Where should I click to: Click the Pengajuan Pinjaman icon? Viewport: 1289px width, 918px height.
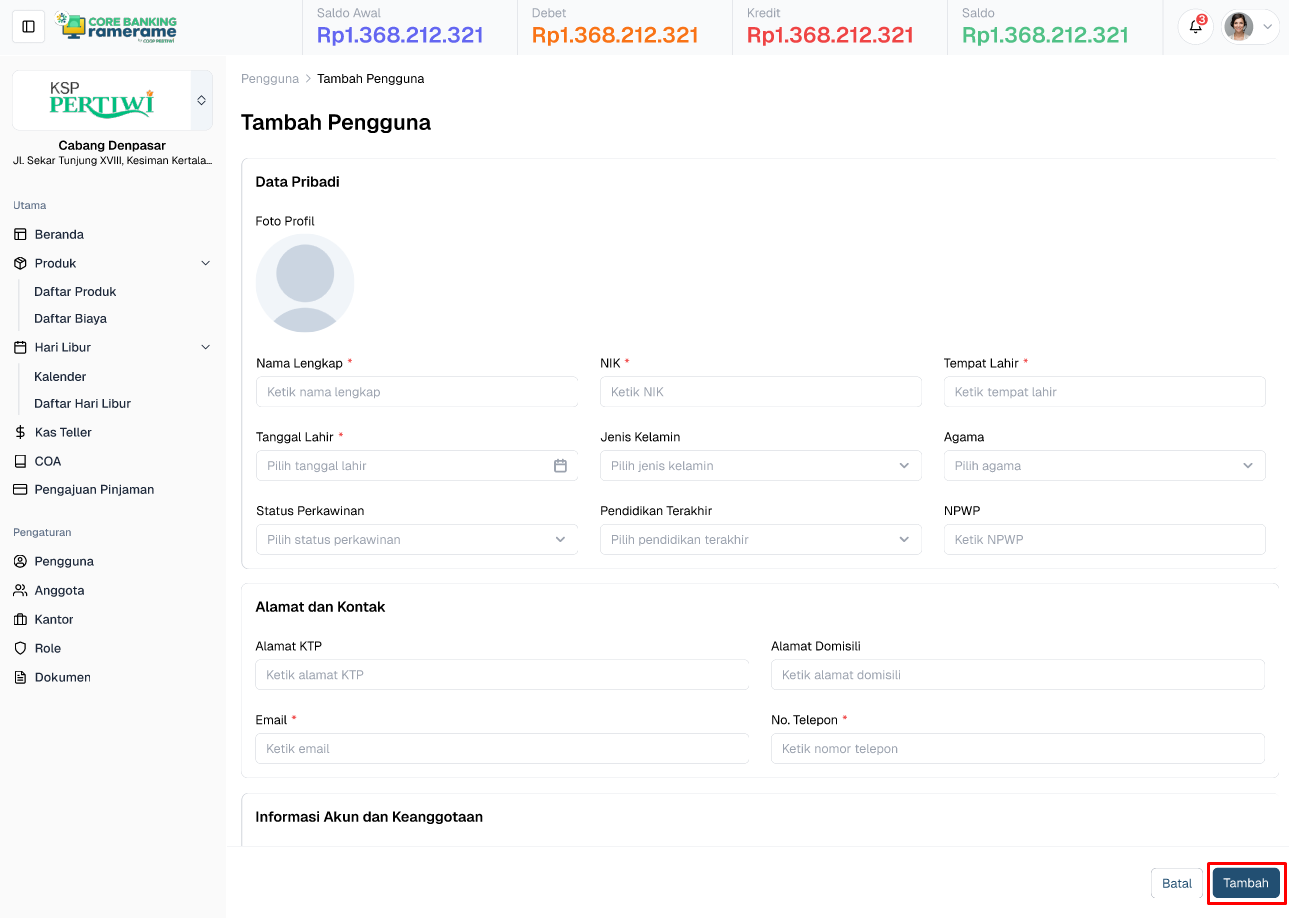[x=20, y=489]
